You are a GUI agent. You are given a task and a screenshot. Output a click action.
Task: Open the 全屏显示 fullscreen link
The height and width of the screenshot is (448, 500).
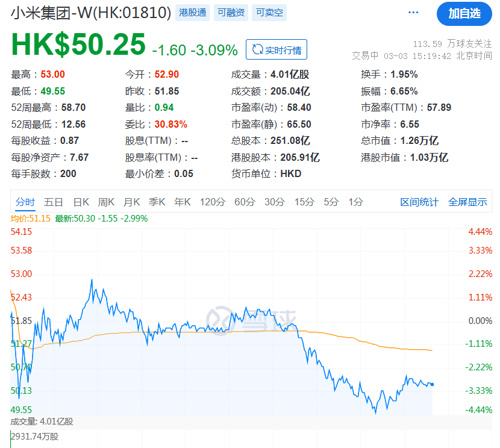point(467,202)
